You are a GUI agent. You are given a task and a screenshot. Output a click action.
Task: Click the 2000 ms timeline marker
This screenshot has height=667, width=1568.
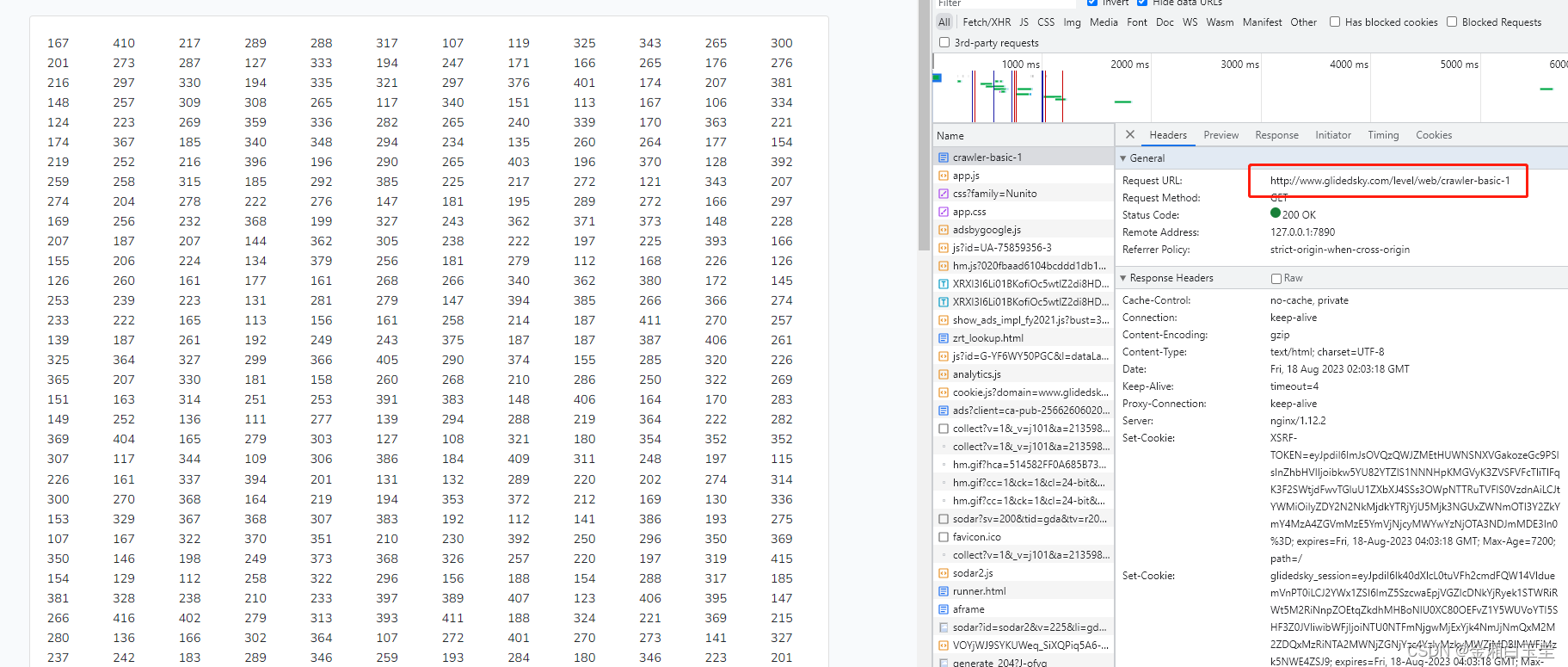click(1129, 65)
